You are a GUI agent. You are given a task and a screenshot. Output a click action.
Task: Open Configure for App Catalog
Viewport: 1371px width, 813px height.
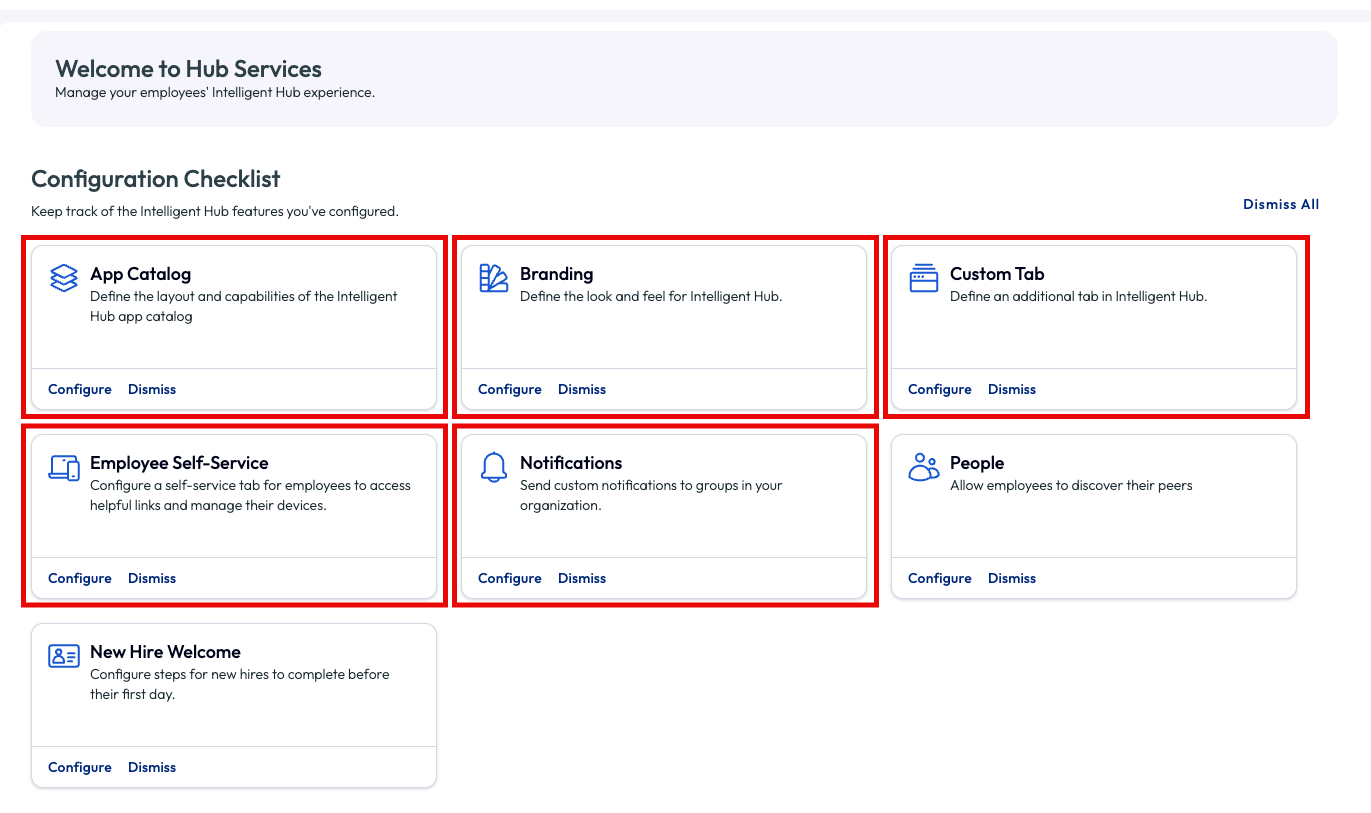point(80,389)
